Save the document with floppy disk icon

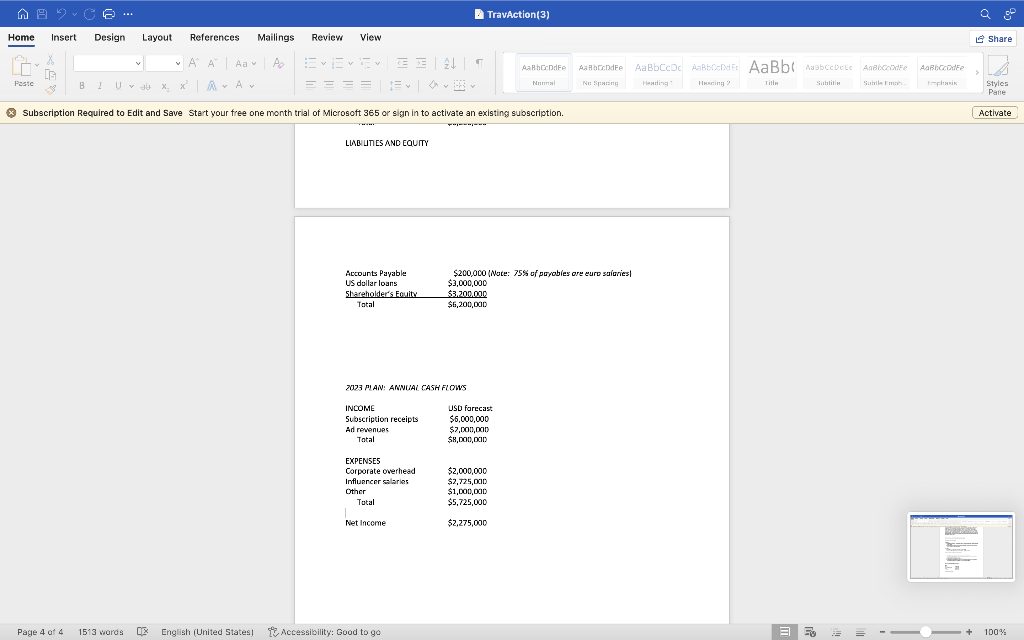[x=42, y=14]
